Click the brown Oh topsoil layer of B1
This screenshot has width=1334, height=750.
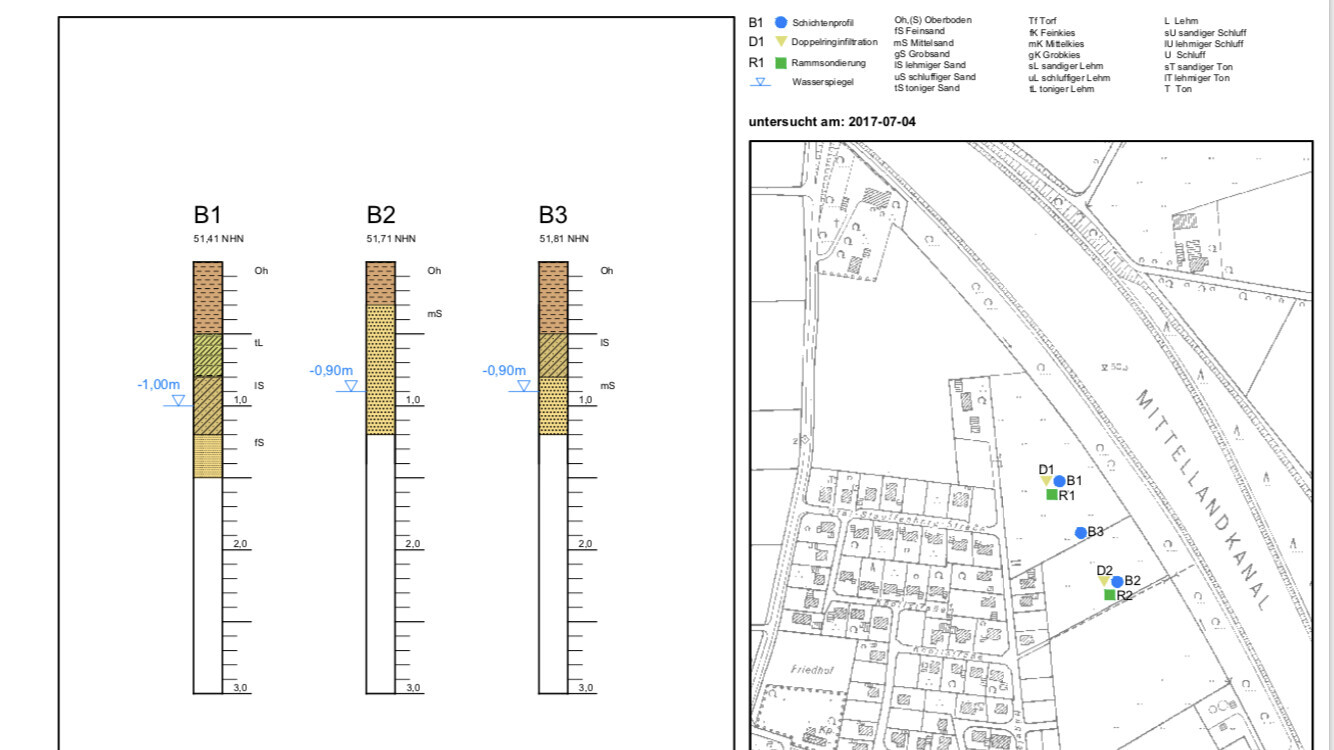coord(207,297)
